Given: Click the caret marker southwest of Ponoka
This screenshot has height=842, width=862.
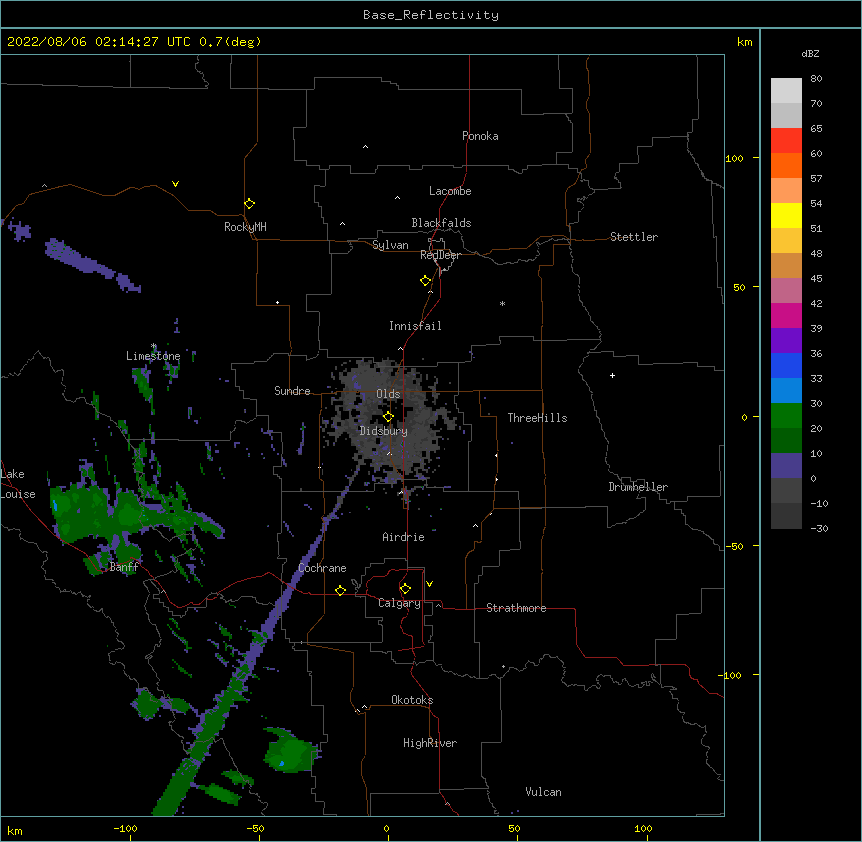Looking at the screenshot, I should click(x=365, y=147).
